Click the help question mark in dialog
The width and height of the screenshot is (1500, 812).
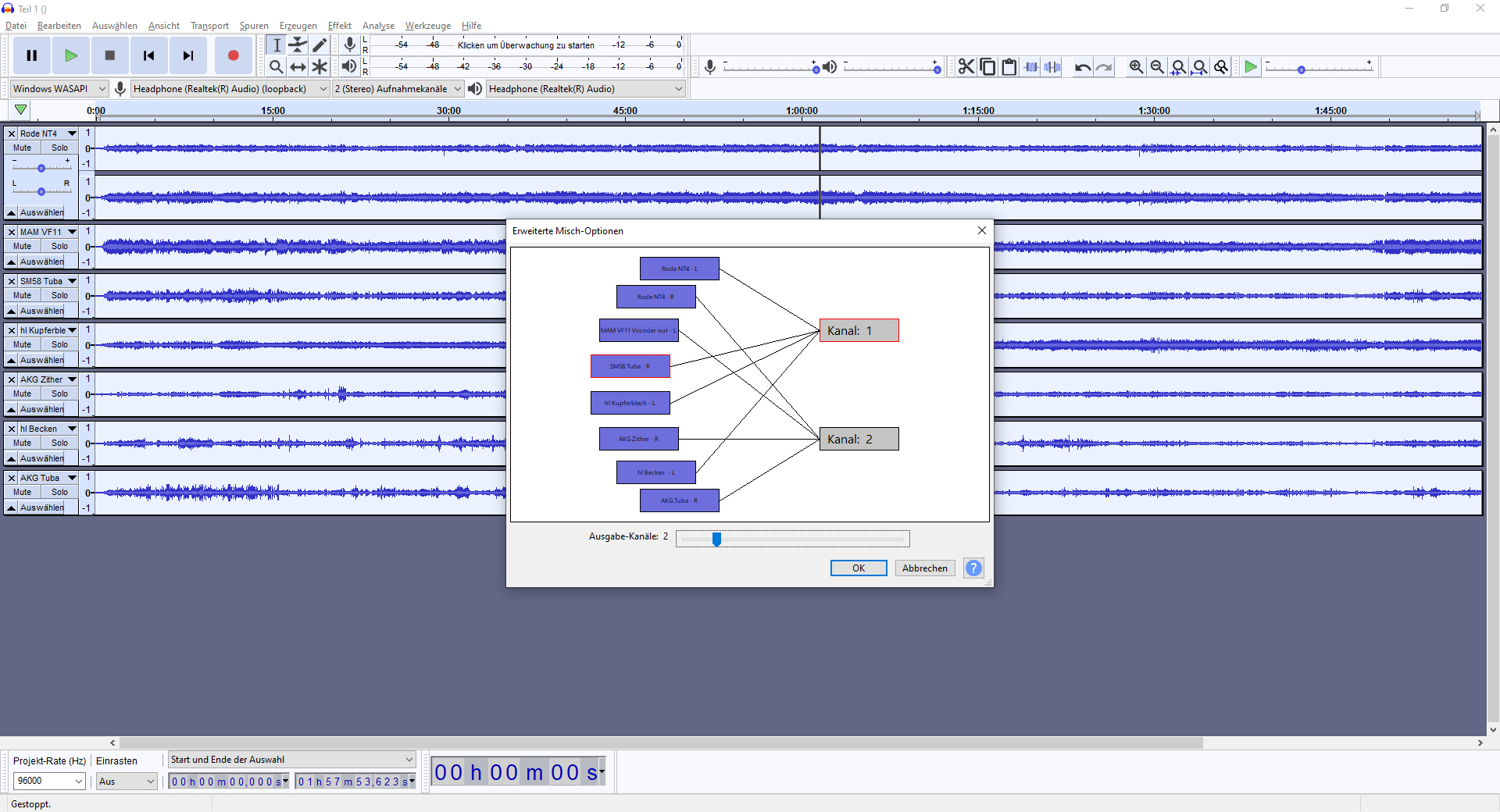973,568
